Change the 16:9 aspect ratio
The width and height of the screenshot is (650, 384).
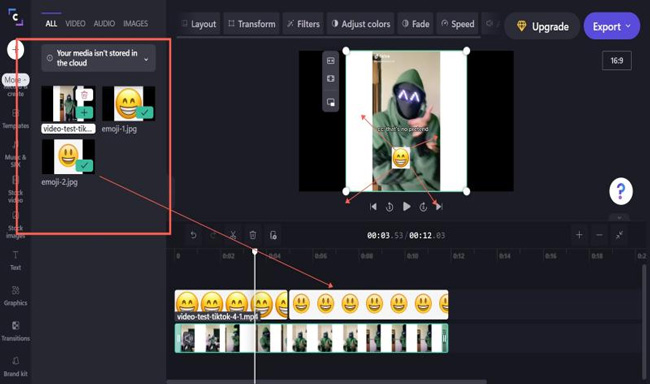click(x=616, y=61)
